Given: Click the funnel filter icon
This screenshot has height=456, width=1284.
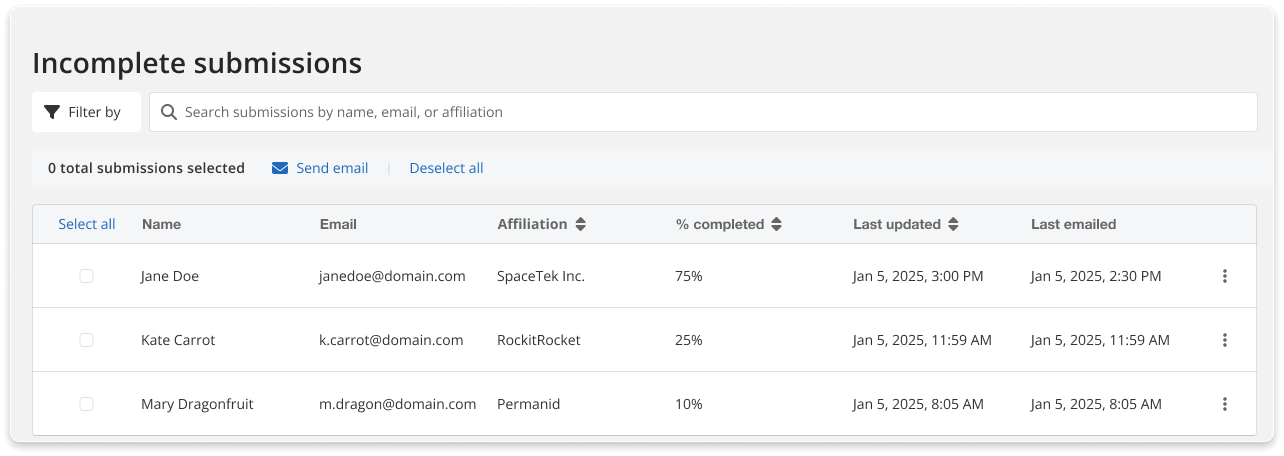Looking at the screenshot, I should tap(52, 112).
